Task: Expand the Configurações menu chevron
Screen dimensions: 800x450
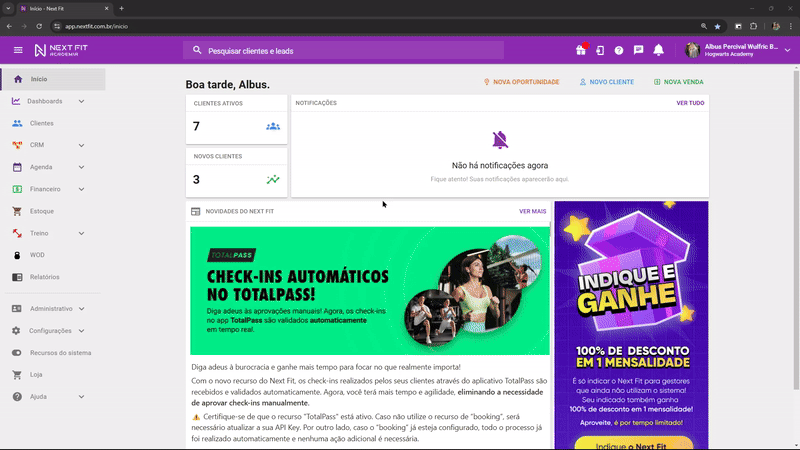Action: point(81,331)
